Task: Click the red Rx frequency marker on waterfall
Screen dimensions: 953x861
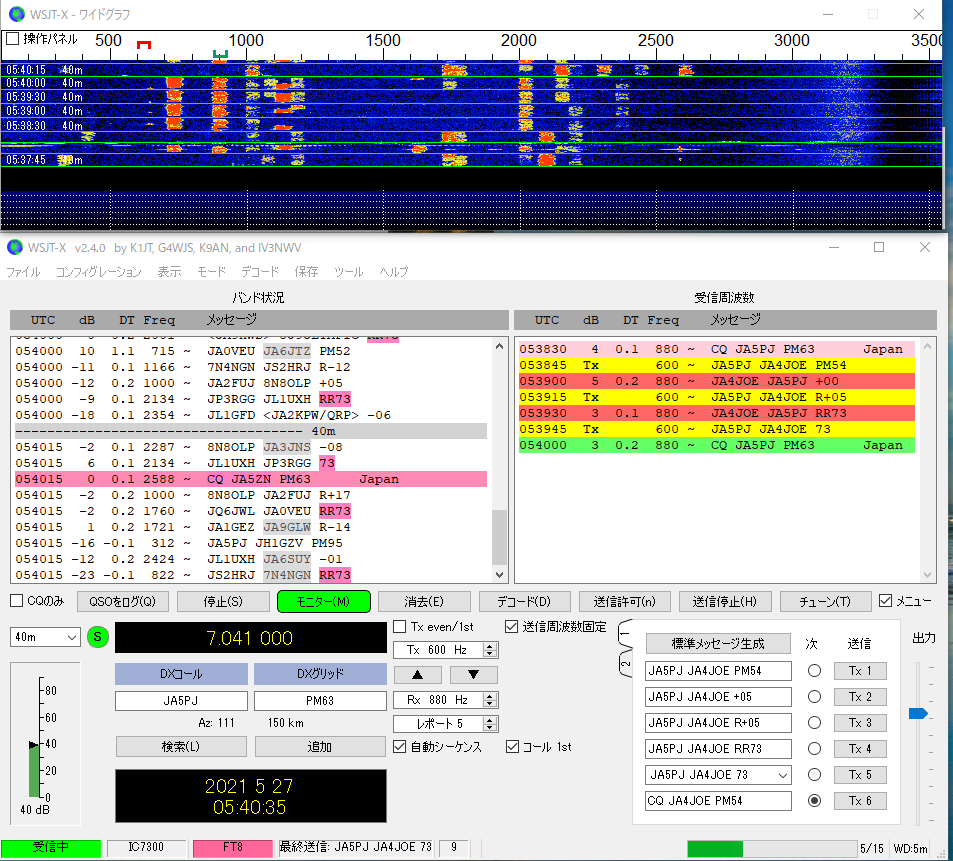Action: [144, 46]
